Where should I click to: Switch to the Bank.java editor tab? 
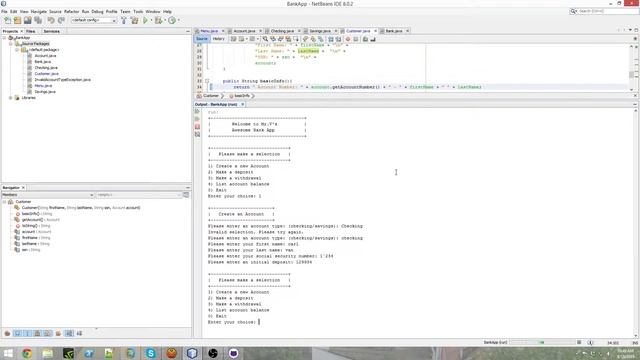[393, 31]
